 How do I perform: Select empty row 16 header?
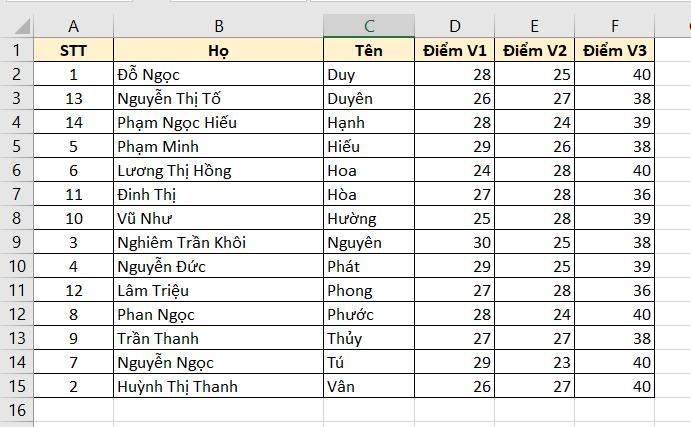point(16,410)
